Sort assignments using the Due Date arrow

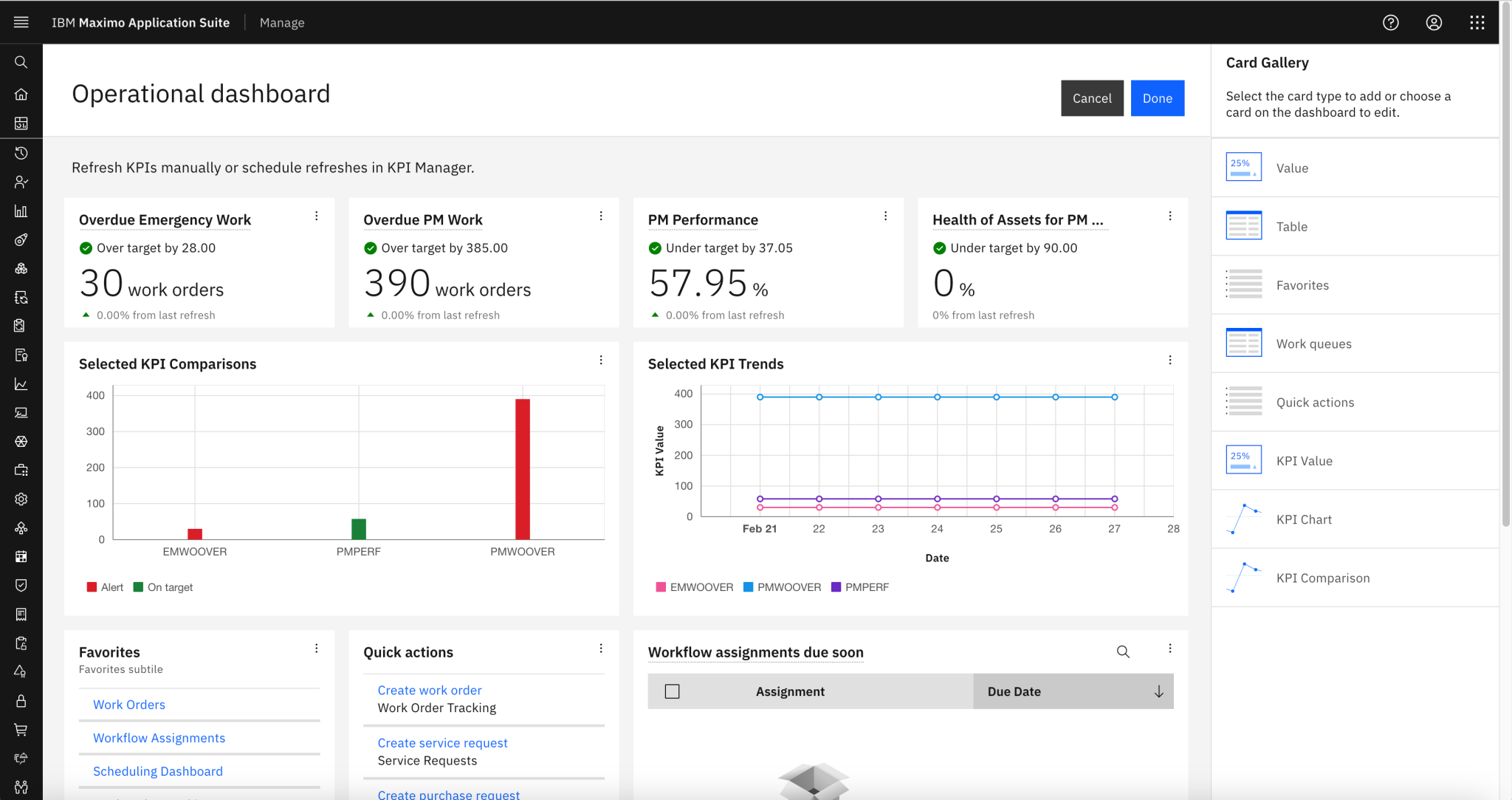[x=1157, y=691]
